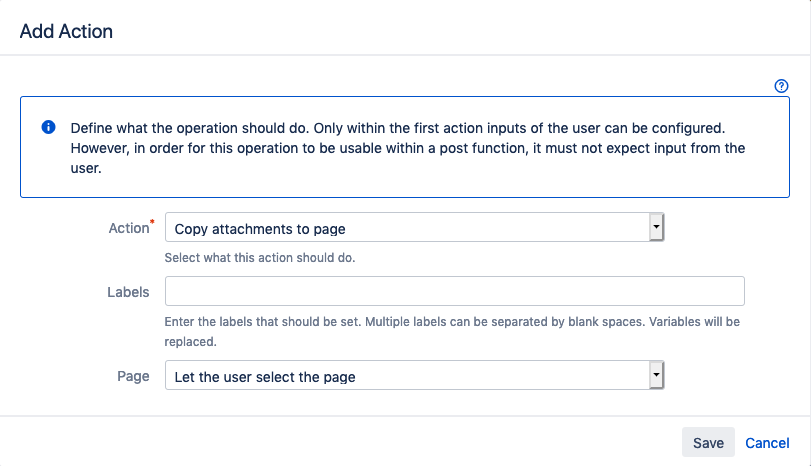This screenshot has width=811, height=466.
Task: Open the 'Let the user select the page' selector
Action: tap(407, 377)
